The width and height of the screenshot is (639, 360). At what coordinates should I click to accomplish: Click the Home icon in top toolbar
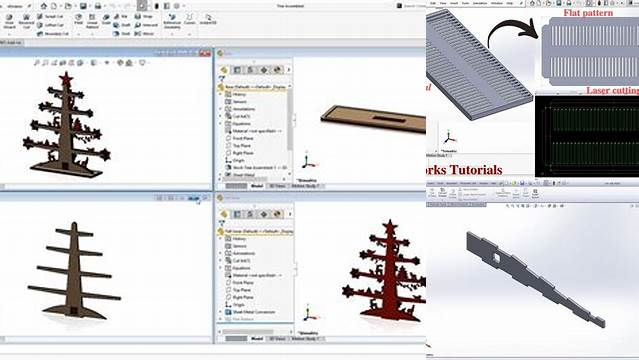pyautogui.click(x=44, y=6)
